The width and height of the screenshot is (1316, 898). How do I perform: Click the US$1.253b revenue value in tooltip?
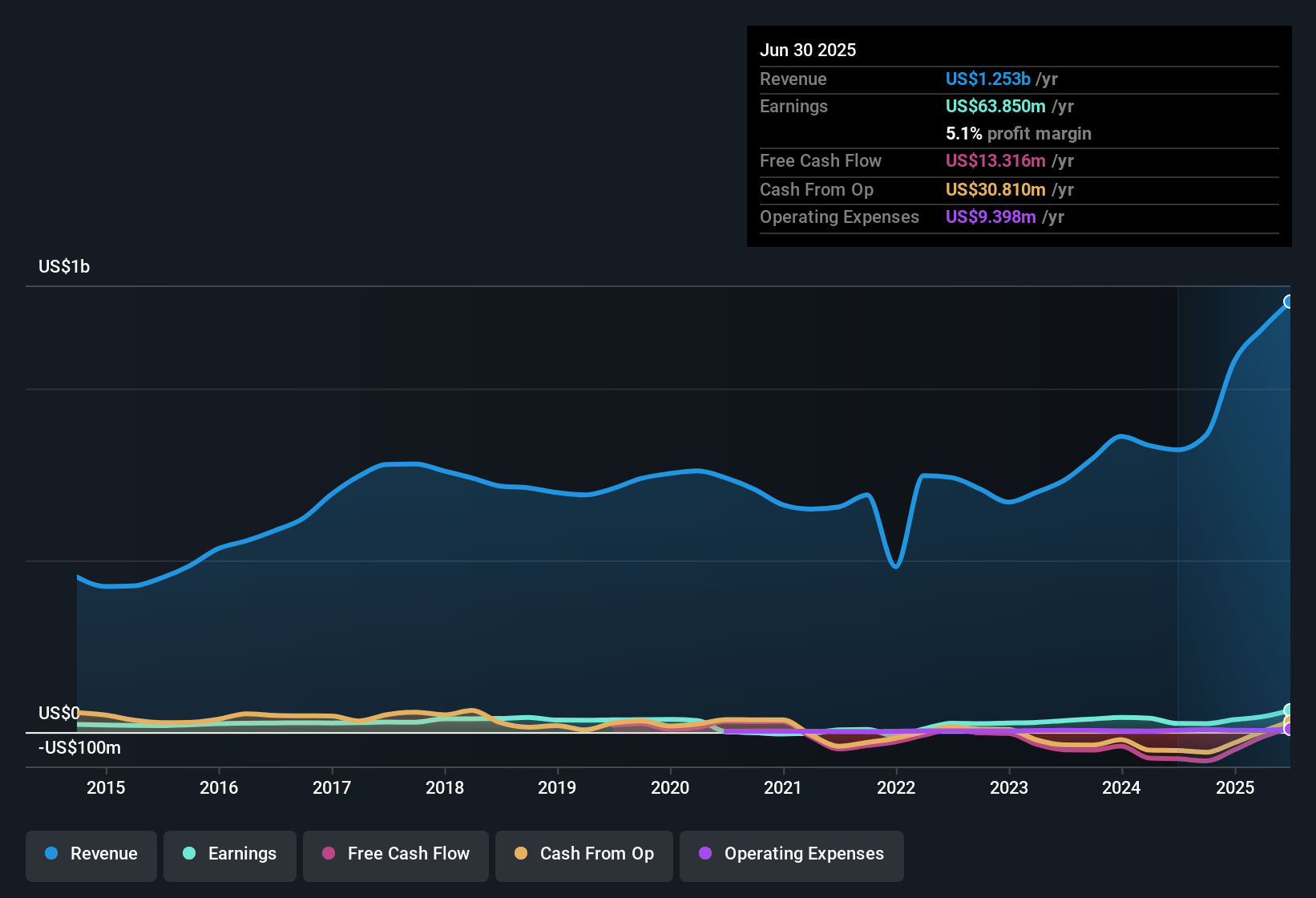(x=988, y=79)
